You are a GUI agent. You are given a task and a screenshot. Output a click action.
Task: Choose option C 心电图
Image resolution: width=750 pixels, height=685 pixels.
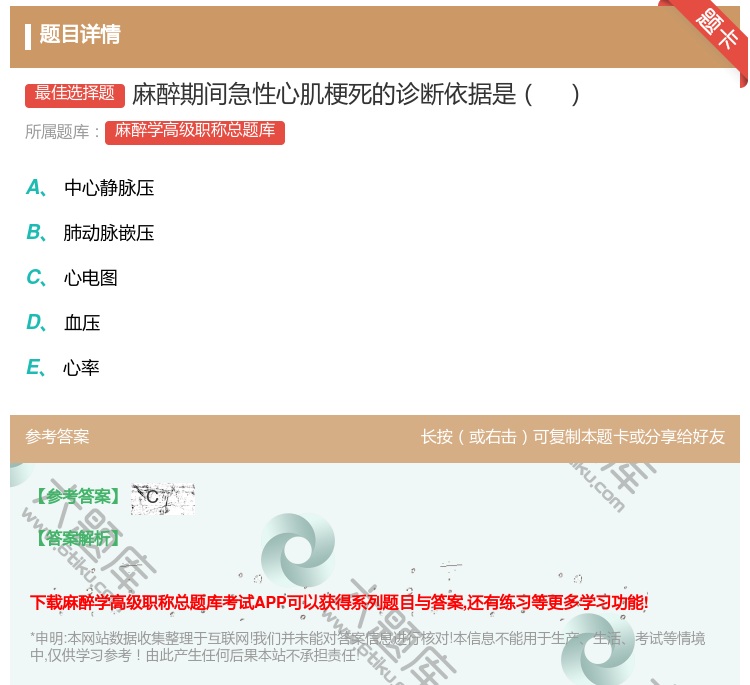coord(72,277)
